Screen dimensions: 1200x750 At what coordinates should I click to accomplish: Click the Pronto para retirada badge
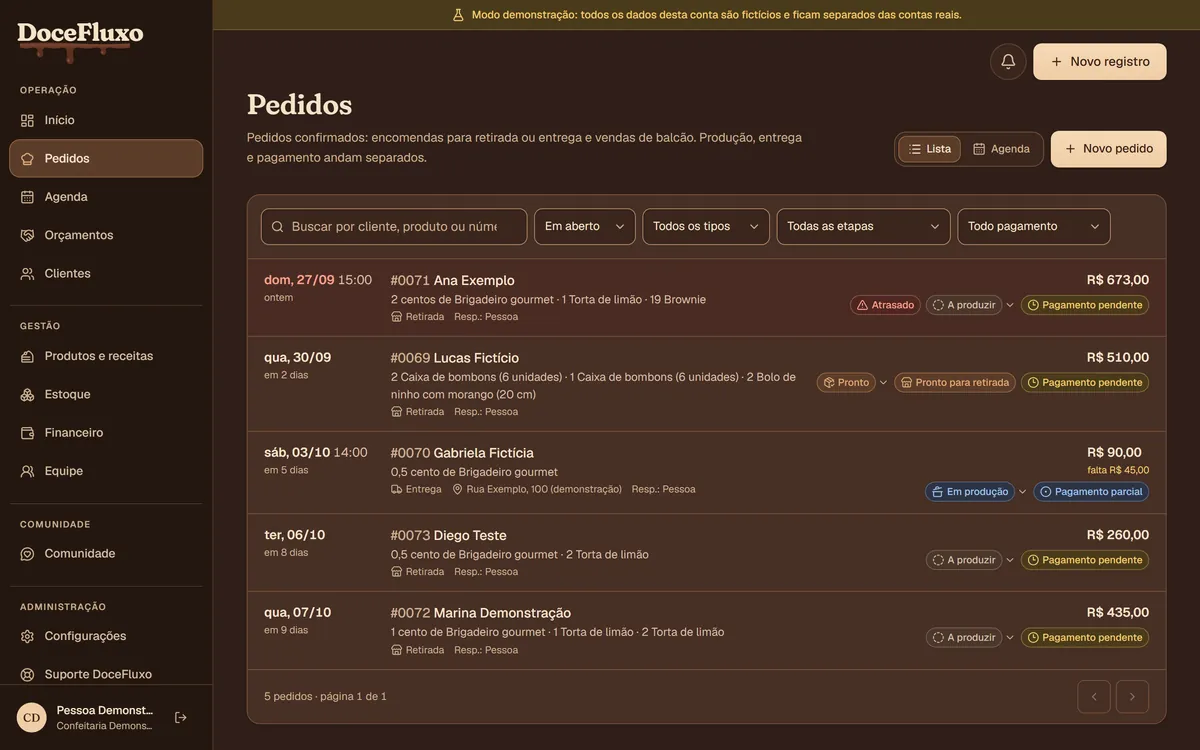click(x=955, y=383)
